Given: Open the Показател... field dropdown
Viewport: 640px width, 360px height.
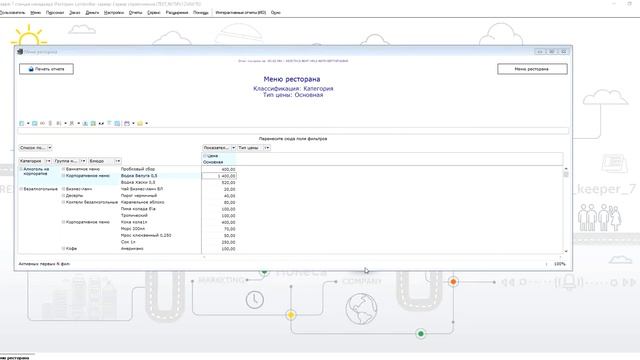Looking at the screenshot, I should (x=233, y=148).
